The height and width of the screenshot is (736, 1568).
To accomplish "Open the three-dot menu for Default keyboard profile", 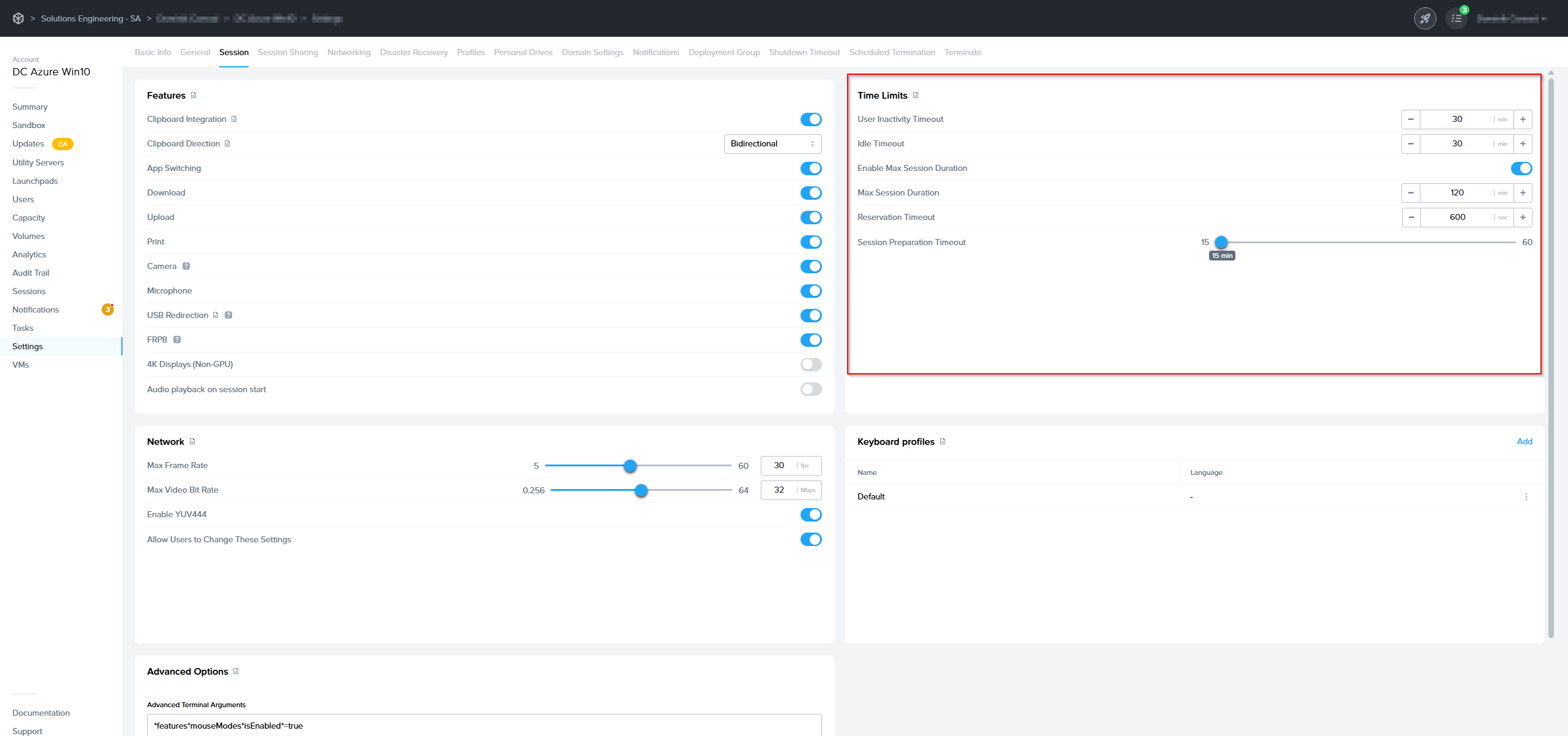I will tap(1526, 497).
